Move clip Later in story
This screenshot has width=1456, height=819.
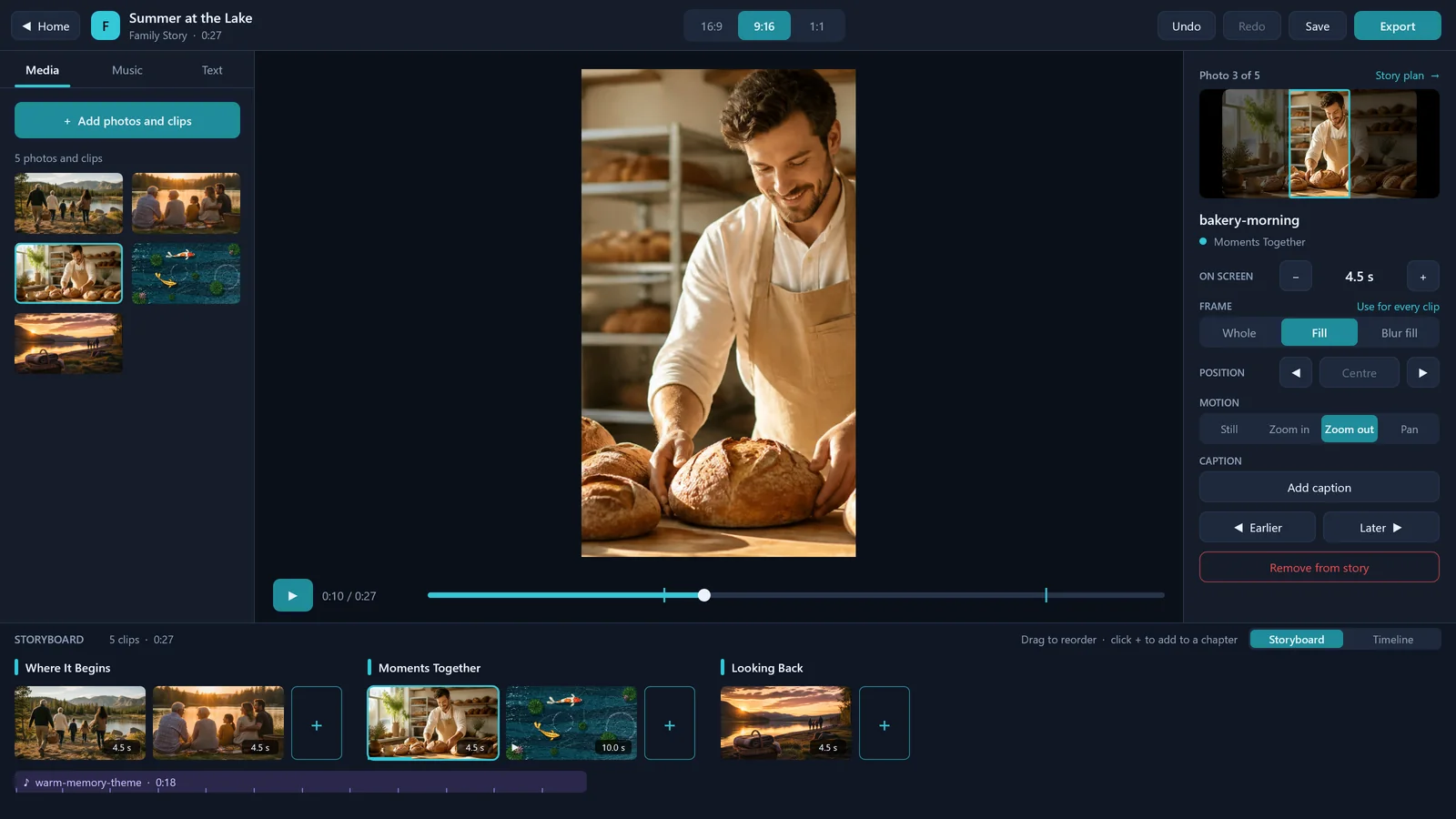(1380, 528)
